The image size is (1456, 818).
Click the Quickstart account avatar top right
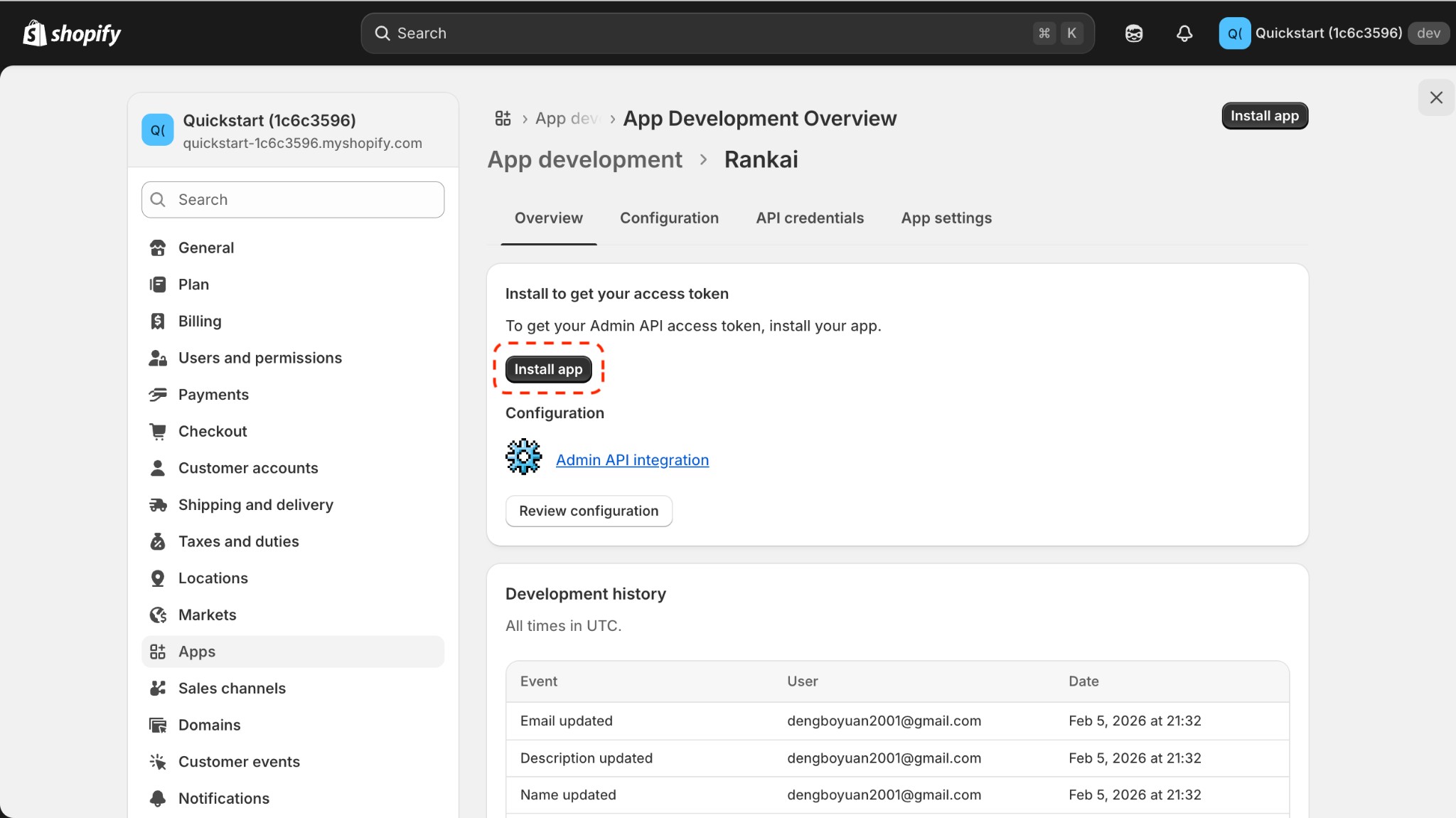[1235, 33]
